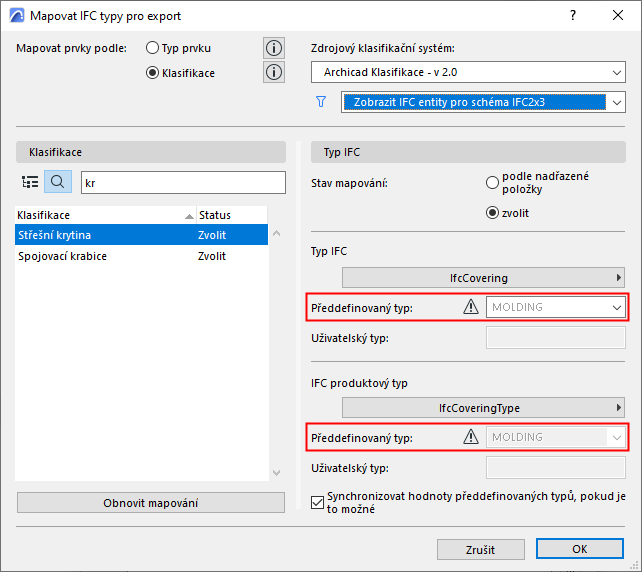Choose 'podle nadřazené položky' radio option
This screenshot has height=572, width=642.
point(492,182)
